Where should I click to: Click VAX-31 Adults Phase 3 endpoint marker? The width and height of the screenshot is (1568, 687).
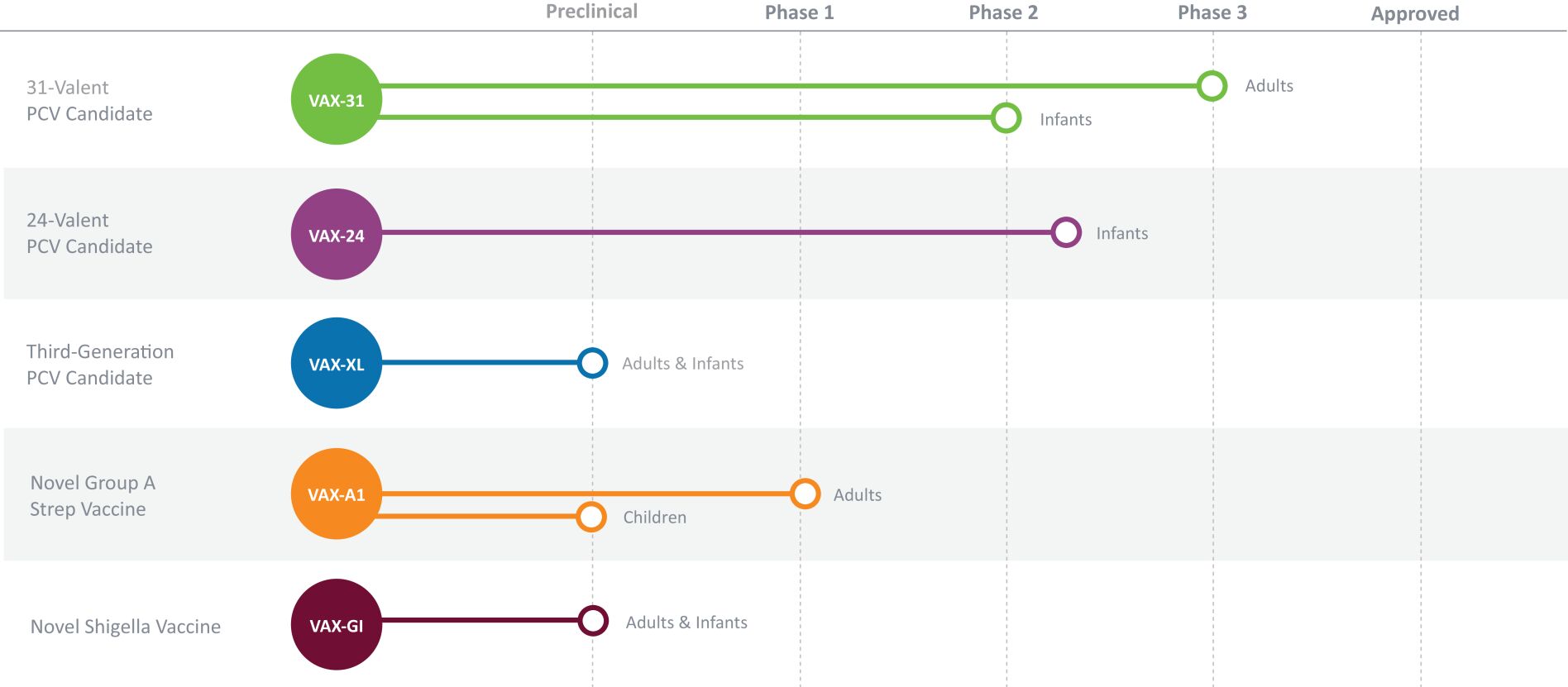click(1212, 85)
